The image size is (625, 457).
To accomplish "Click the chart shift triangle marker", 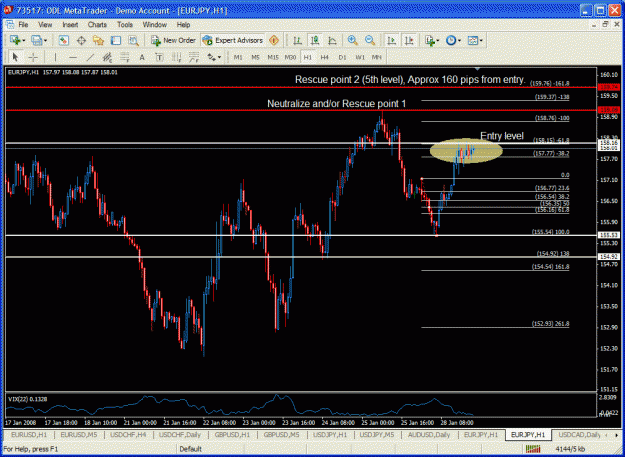I will 478,69.
